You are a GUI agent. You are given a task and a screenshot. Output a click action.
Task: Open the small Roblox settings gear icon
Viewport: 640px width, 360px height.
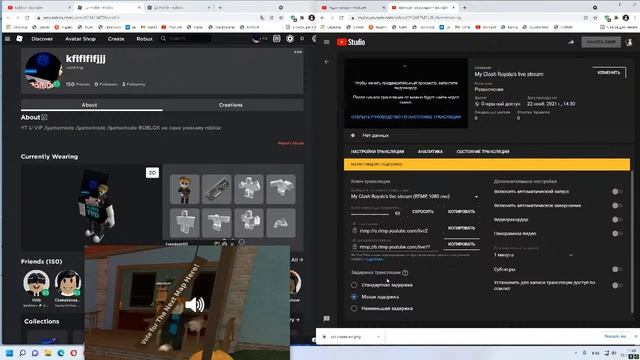click(302, 39)
